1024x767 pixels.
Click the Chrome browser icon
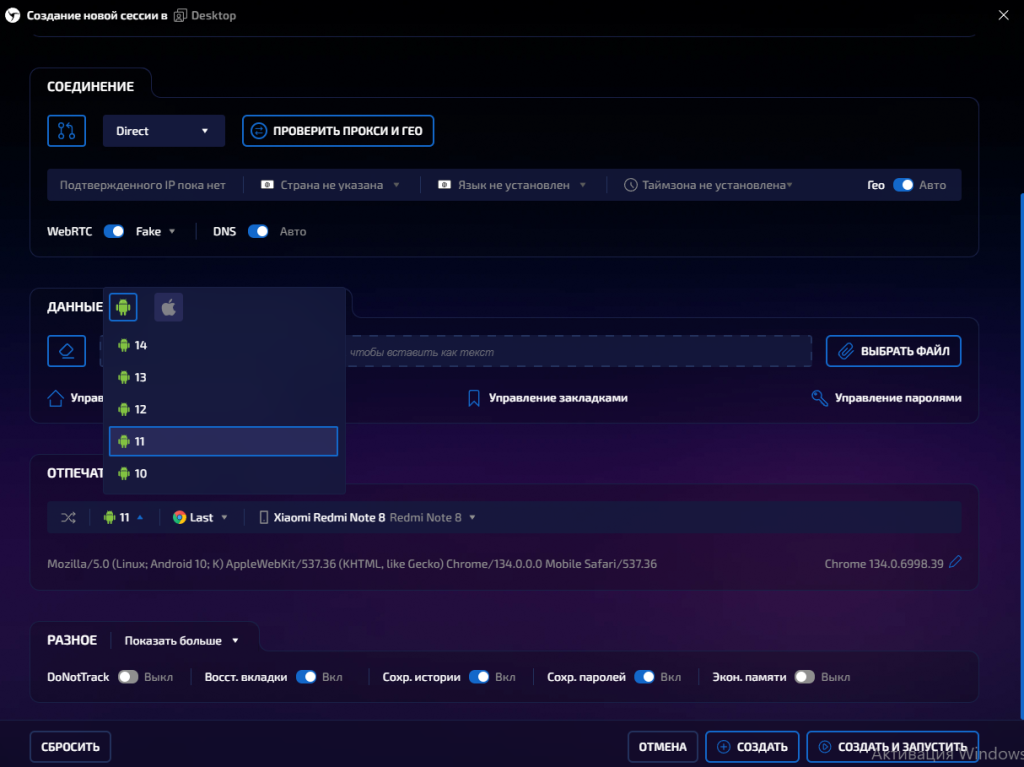(x=179, y=517)
